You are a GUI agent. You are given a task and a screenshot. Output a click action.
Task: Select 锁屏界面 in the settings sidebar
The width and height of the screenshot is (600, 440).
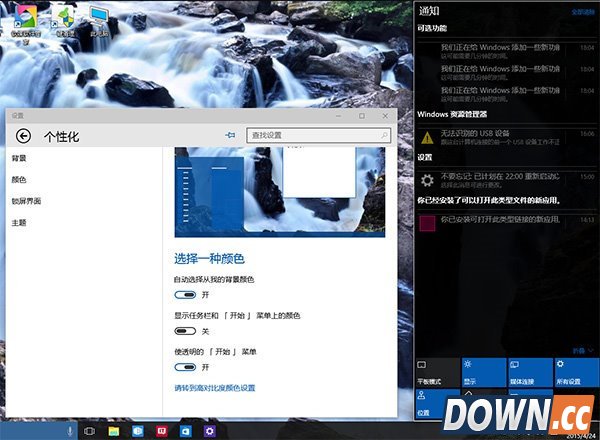pyautogui.click(x=26, y=201)
